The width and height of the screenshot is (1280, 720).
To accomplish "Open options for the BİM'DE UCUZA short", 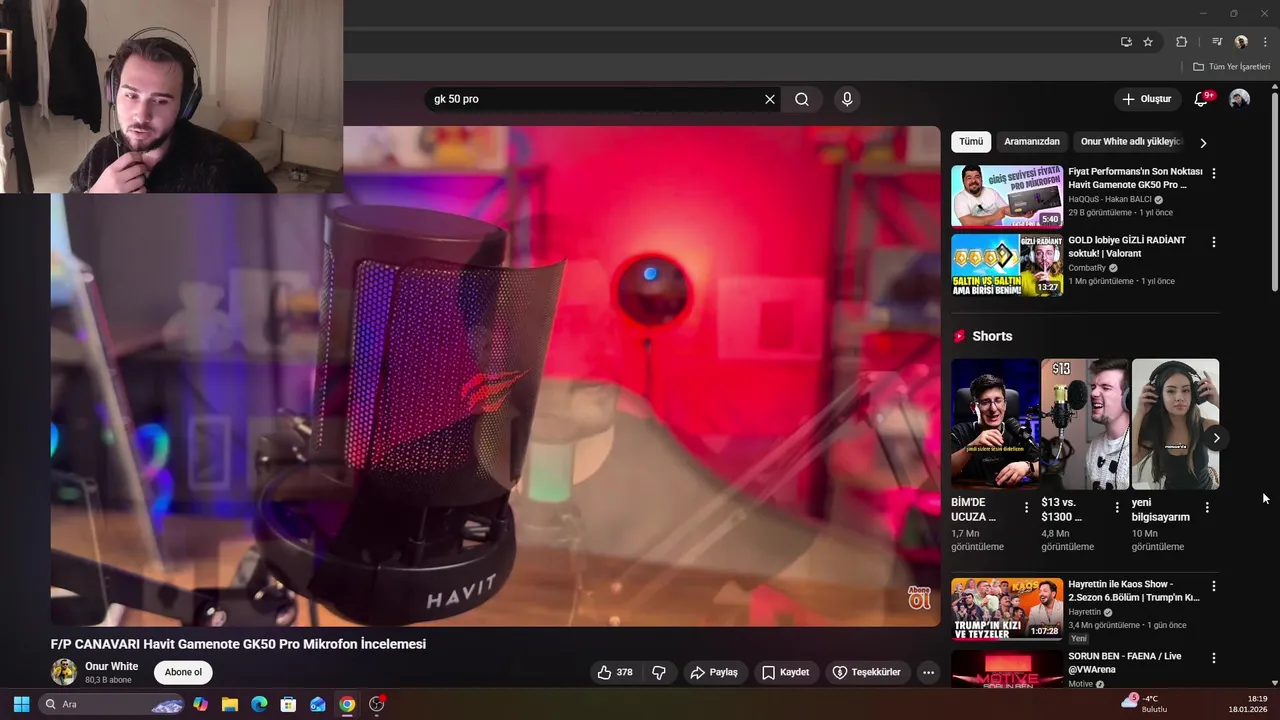I will 1026,508.
